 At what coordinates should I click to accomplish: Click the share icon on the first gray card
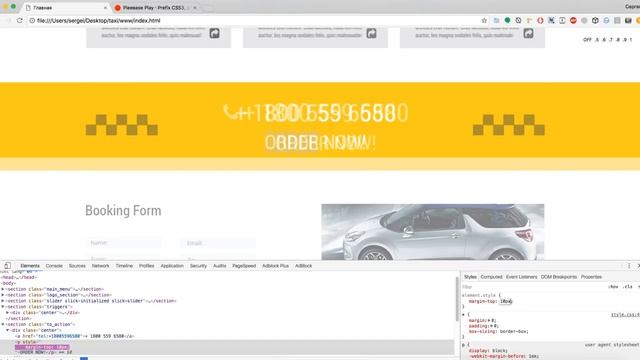214,33
